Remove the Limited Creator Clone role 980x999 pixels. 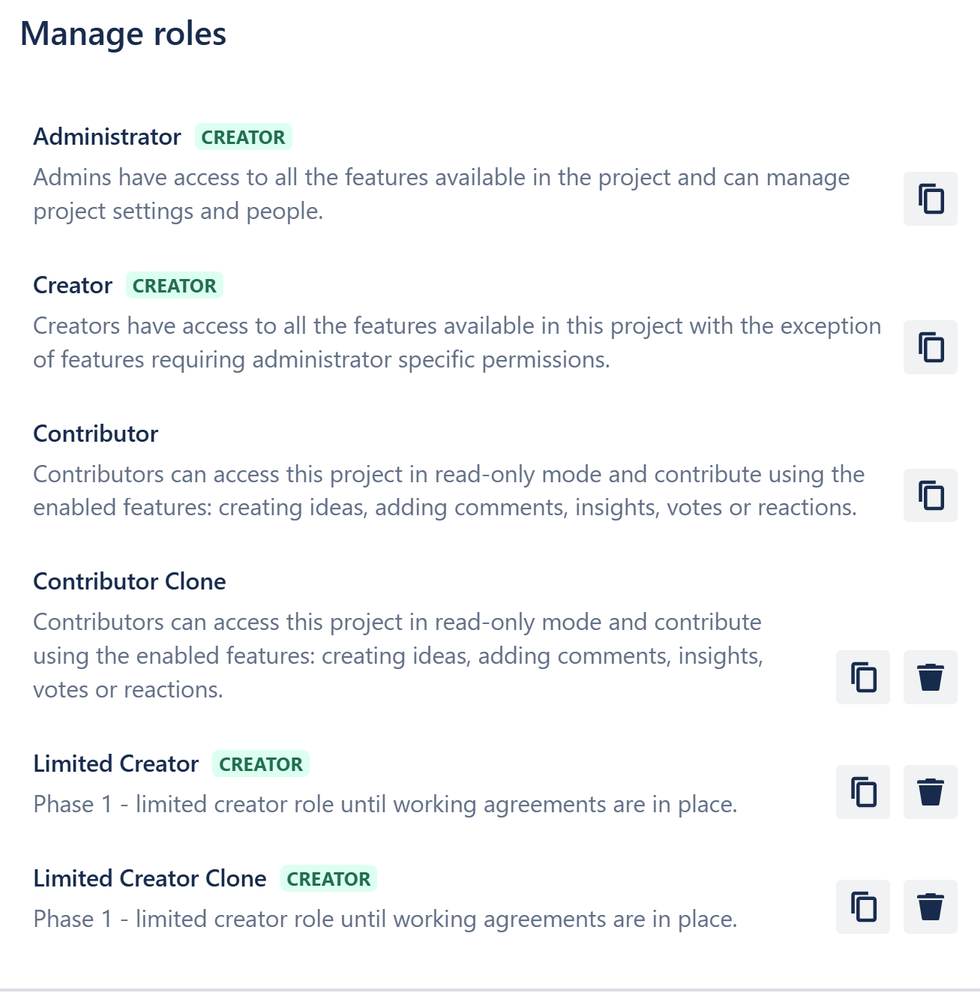[930, 907]
